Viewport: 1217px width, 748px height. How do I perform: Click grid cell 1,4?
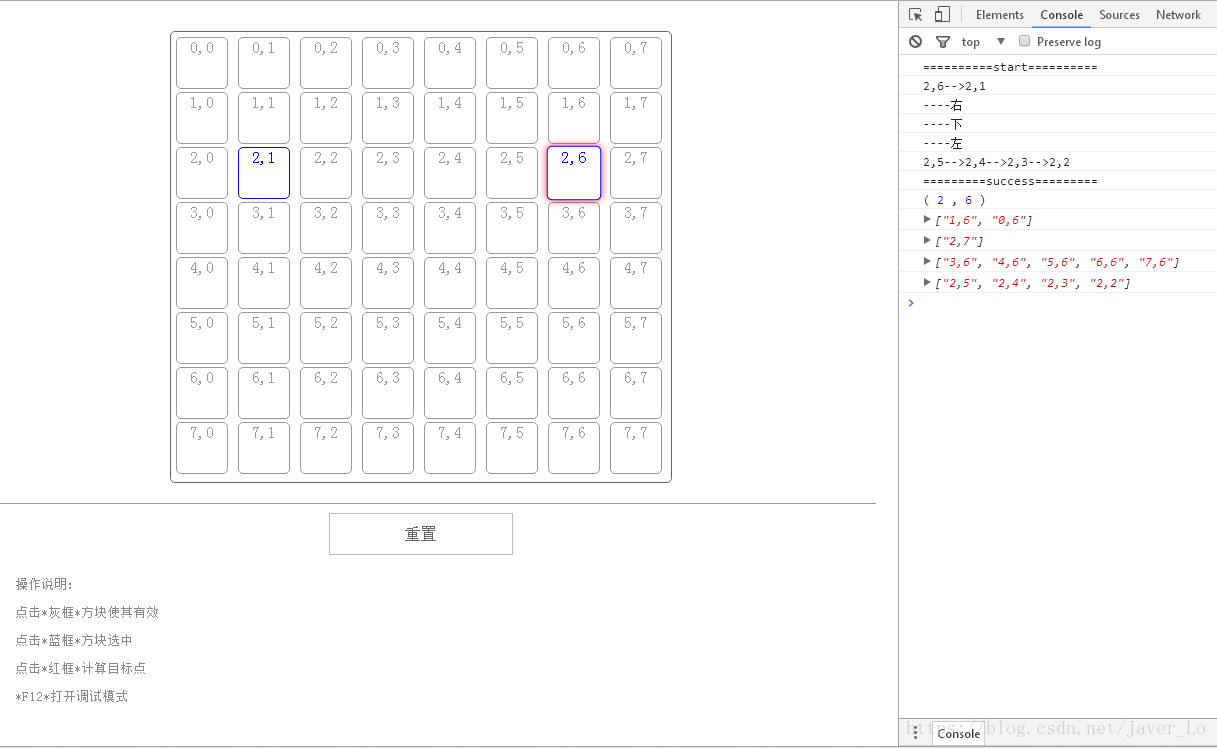coord(450,118)
